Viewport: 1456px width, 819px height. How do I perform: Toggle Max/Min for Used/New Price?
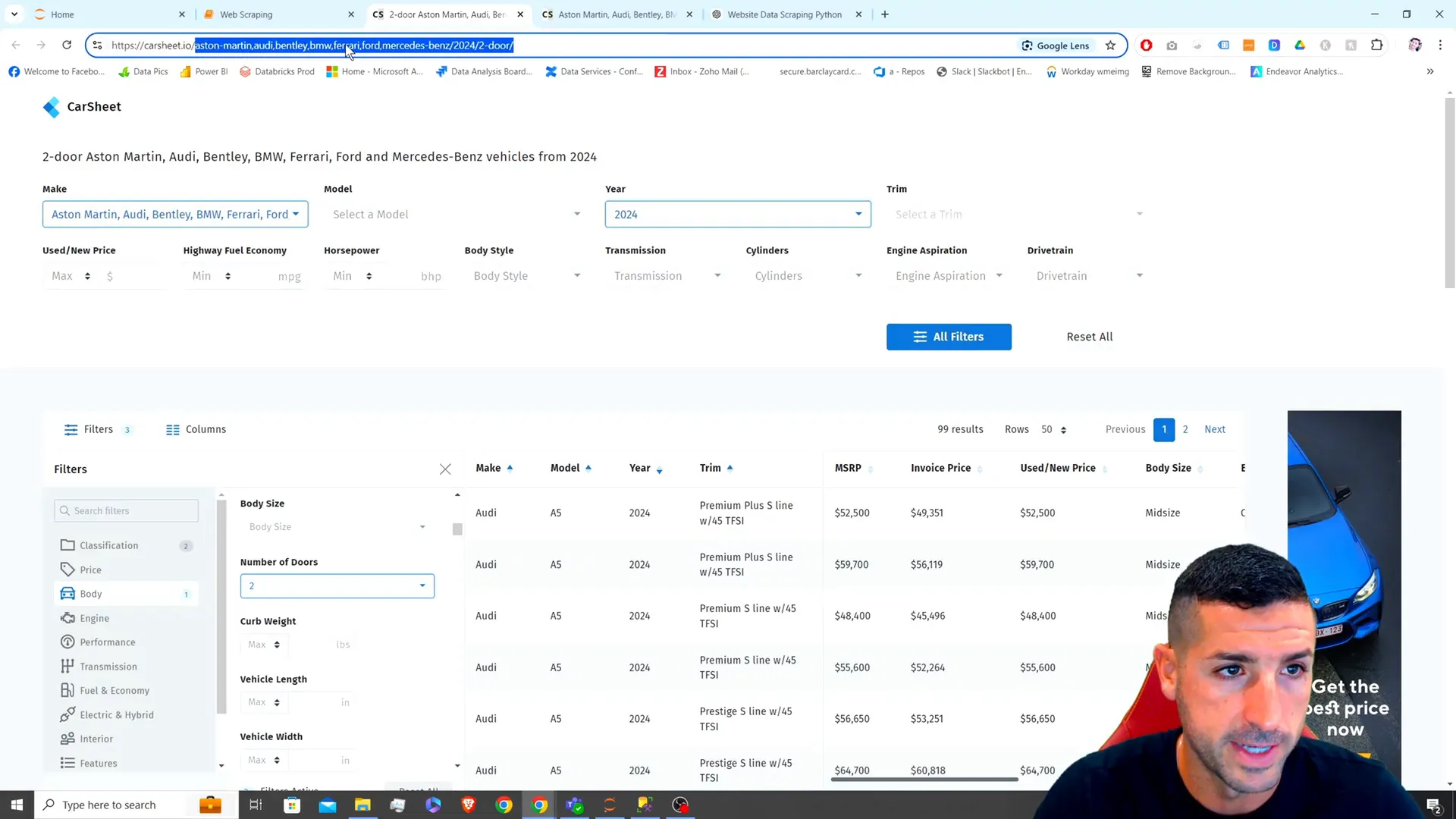tap(71, 276)
